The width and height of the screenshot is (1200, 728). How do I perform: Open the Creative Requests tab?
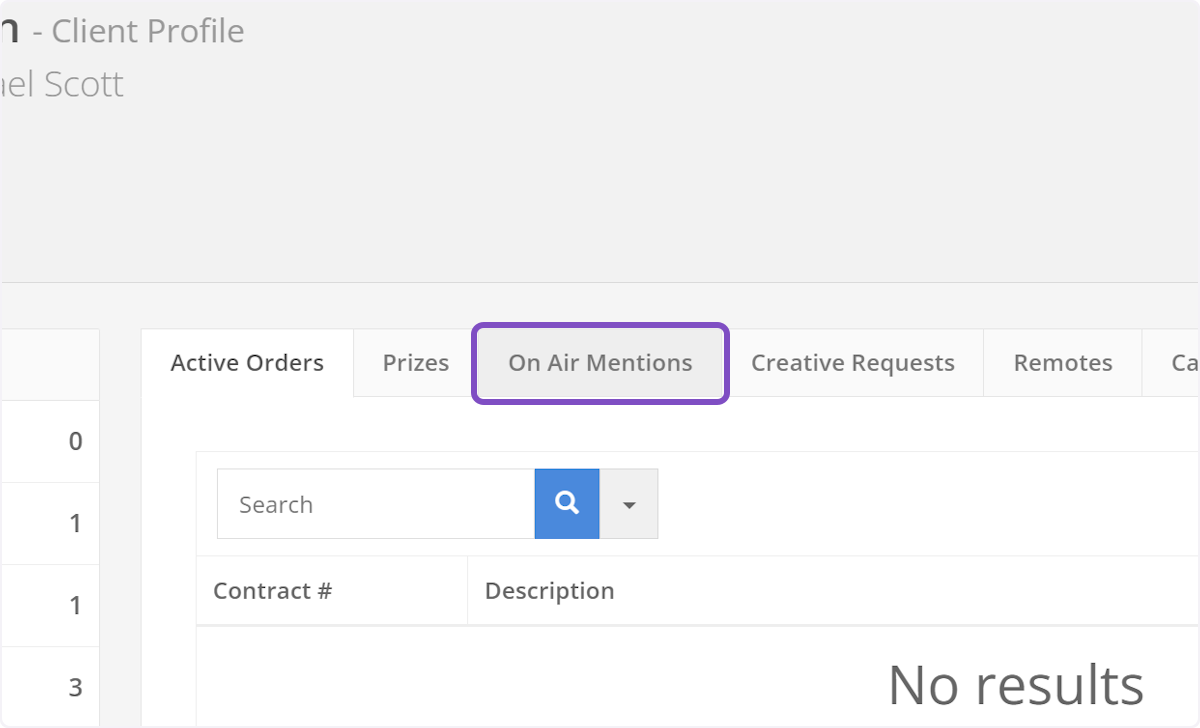coord(854,363)
